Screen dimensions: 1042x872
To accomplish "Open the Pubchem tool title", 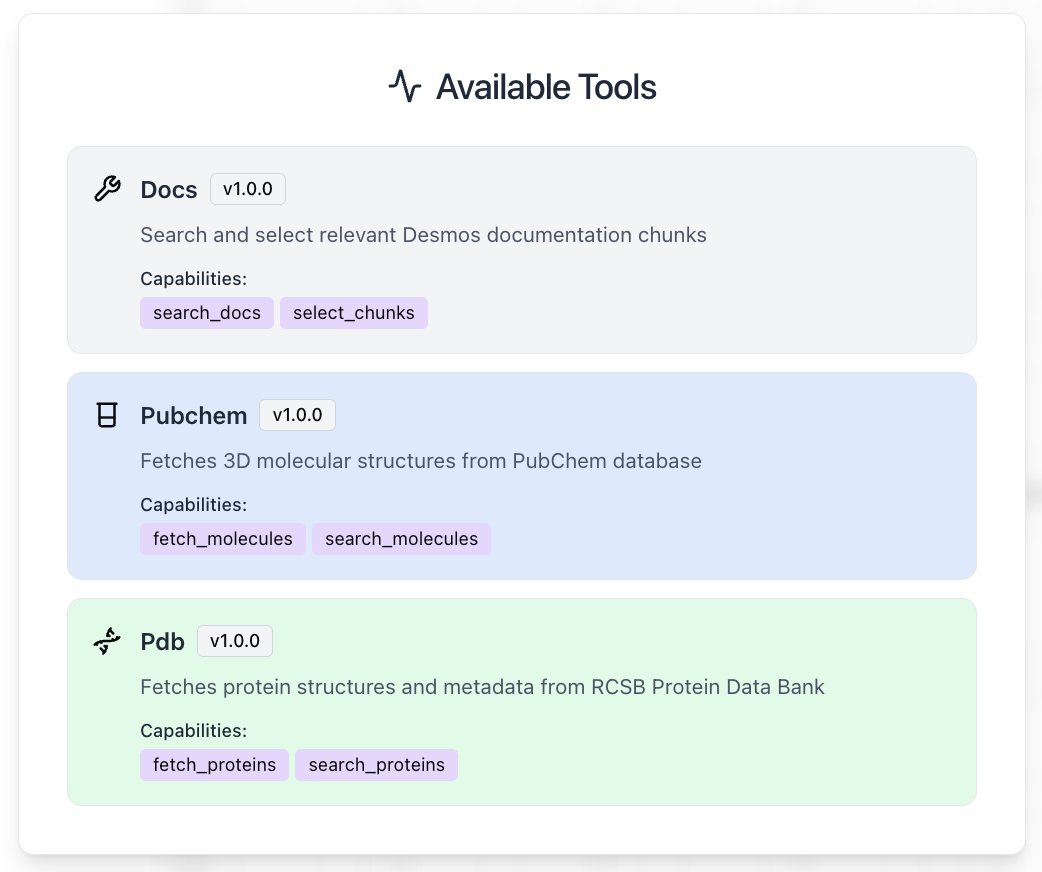I will tap(194, 416).
